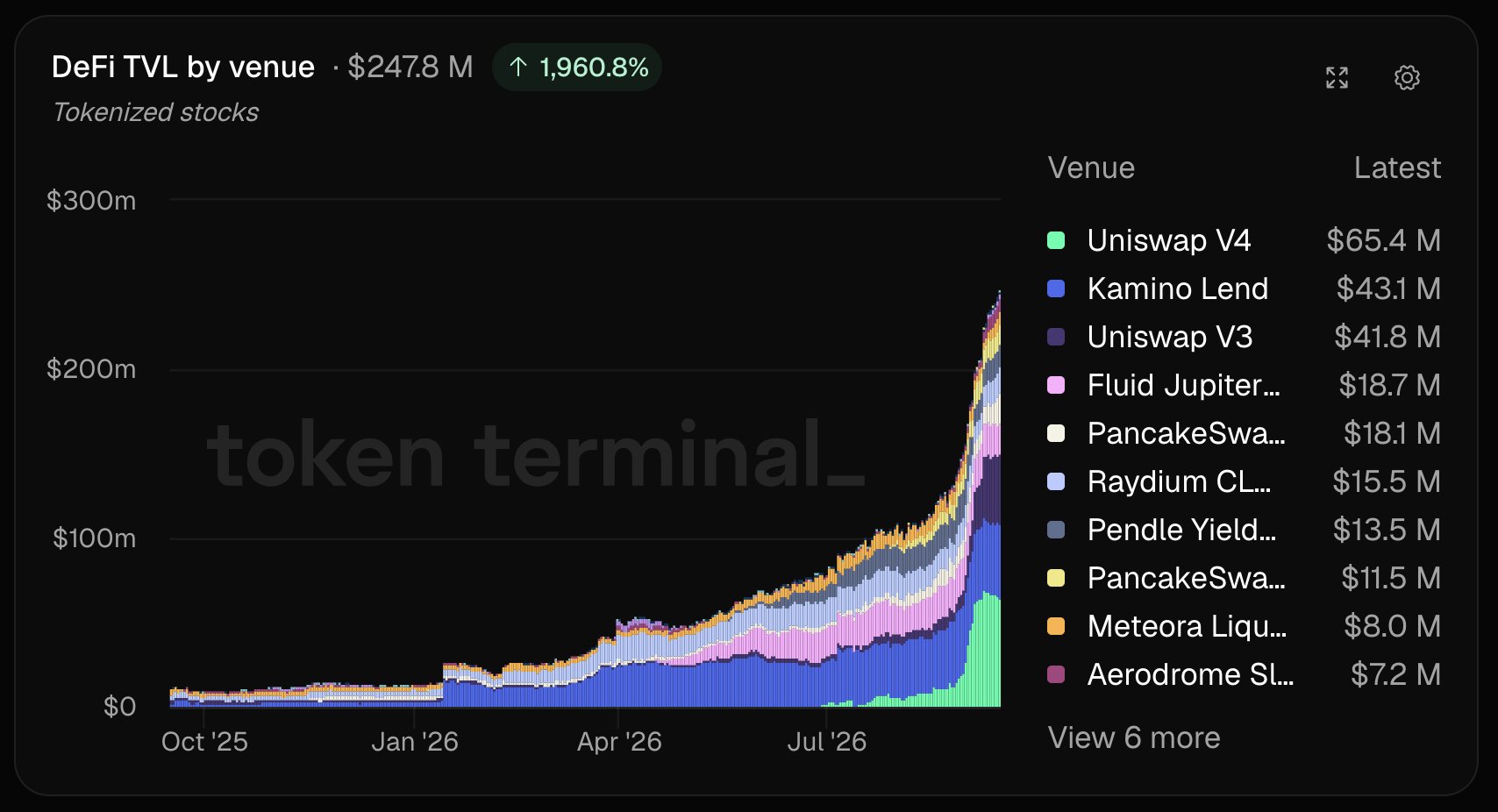The image size is (1498, 812).
Task: Click the blue Kamino Lend color swatch
Action: point(1056,288)
